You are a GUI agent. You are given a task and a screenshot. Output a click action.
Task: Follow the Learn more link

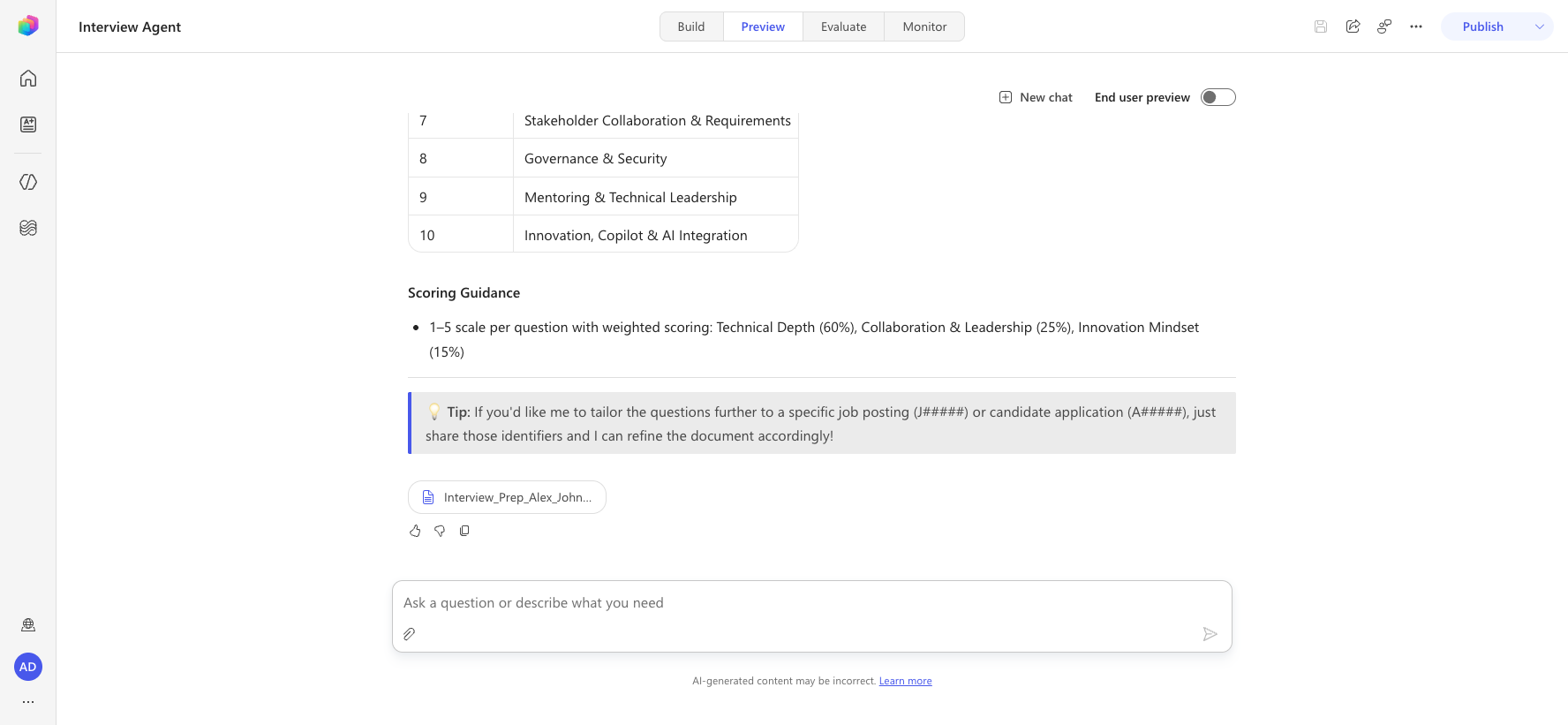point(906,681)
